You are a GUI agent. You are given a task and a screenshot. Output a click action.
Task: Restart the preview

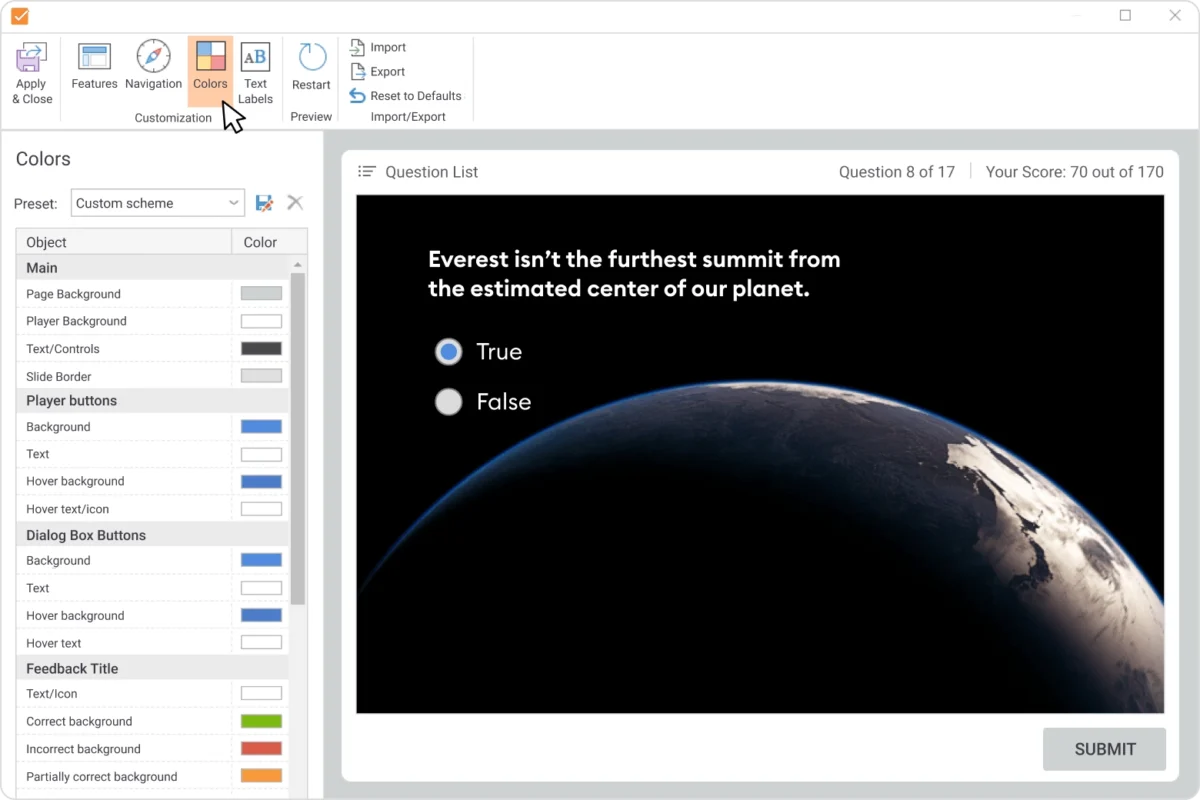pyautogui.click(x=311, y=68)
